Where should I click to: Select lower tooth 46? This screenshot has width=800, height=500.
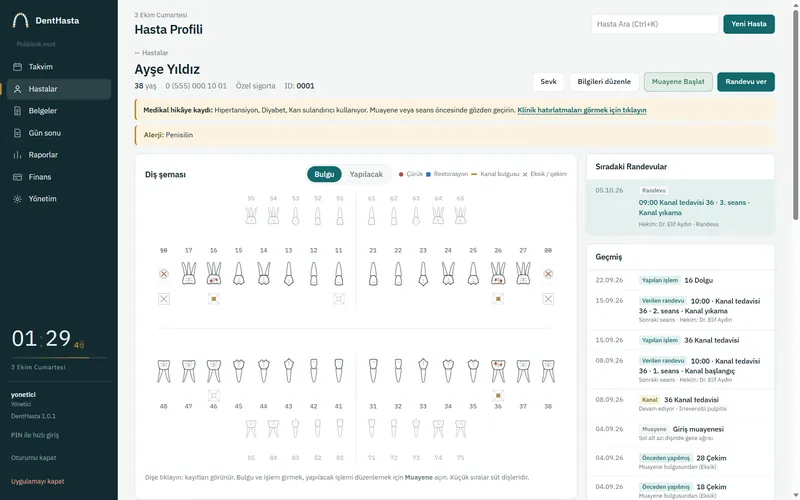coord(214,371)
